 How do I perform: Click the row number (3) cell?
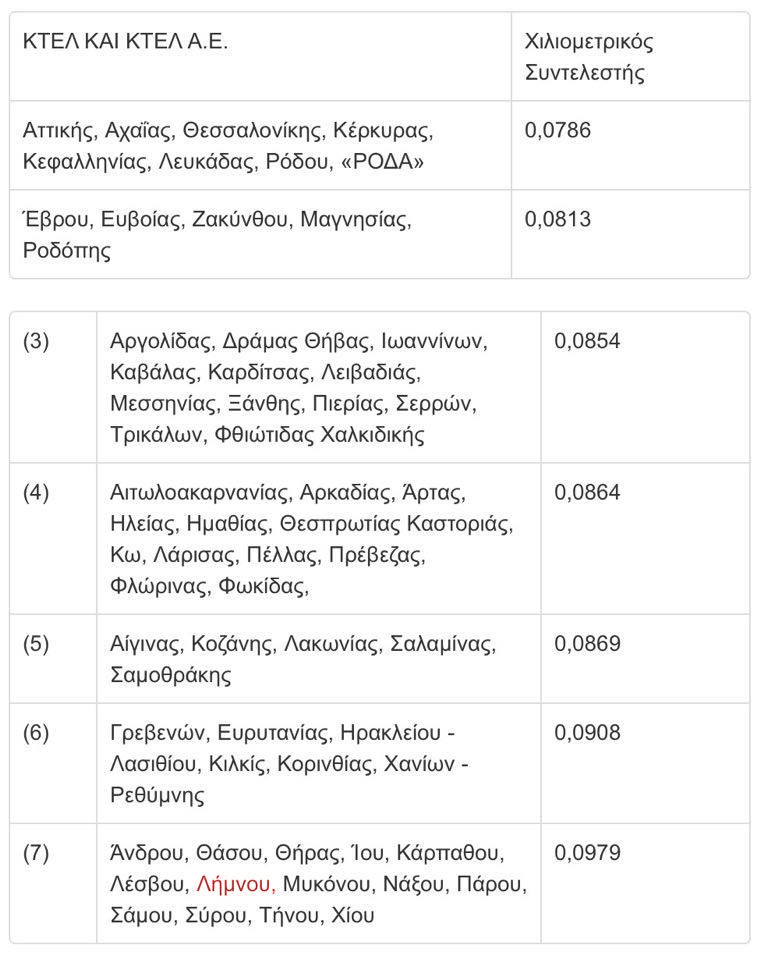pyautogui.click(x=36, y=341)
